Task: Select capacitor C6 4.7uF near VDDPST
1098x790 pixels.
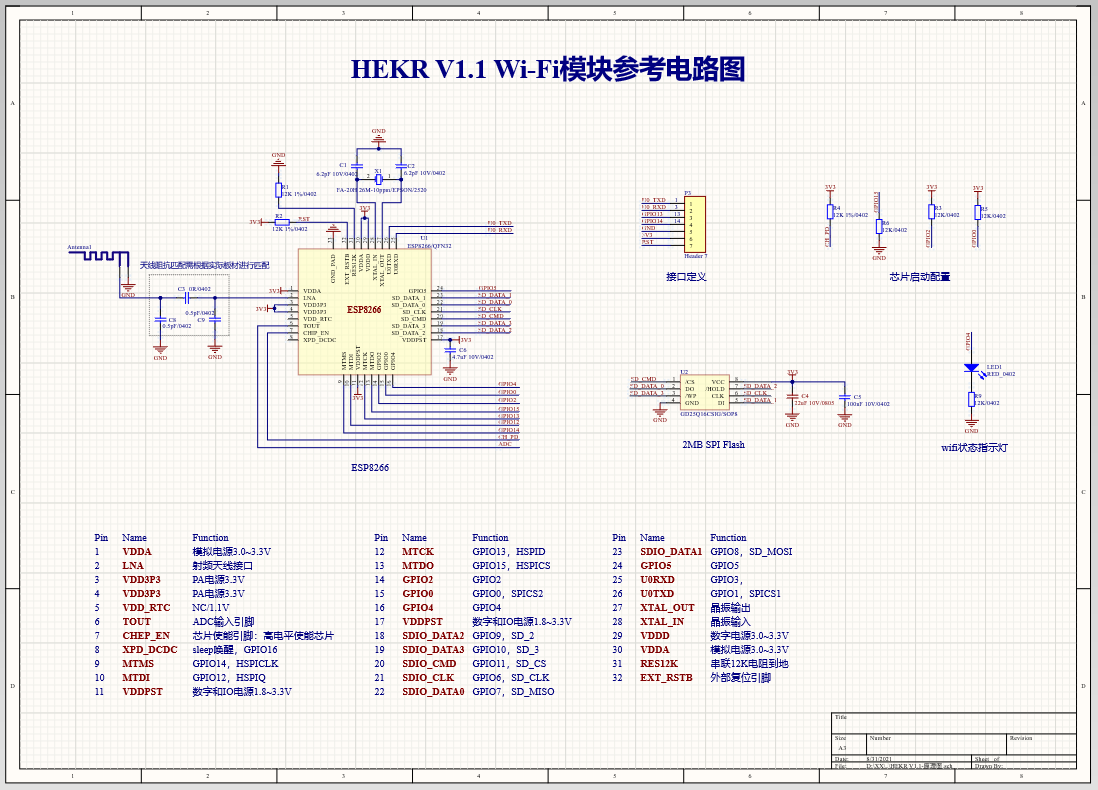Action: 450,350
